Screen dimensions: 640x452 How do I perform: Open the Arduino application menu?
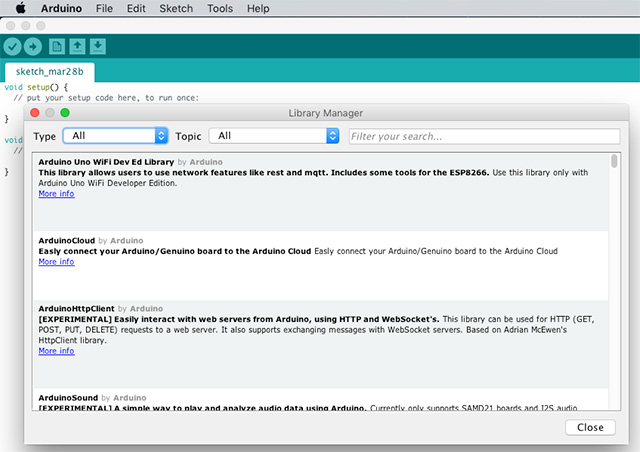61,8
